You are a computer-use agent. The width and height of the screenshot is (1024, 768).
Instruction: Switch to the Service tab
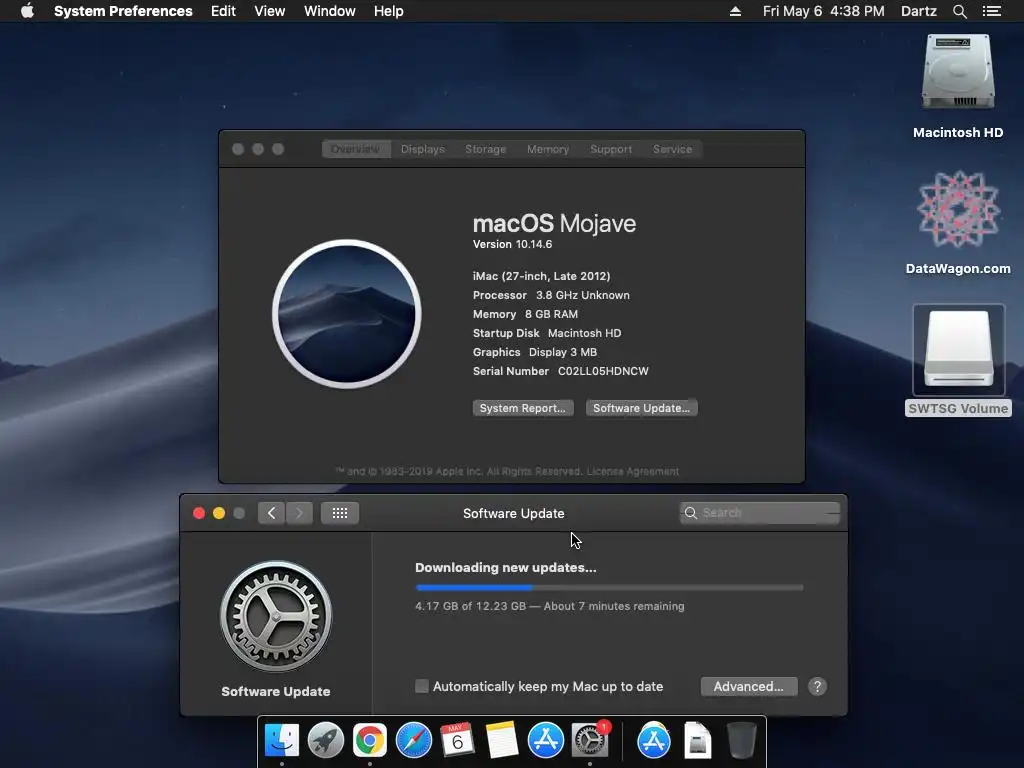click(x=672, y=149)
